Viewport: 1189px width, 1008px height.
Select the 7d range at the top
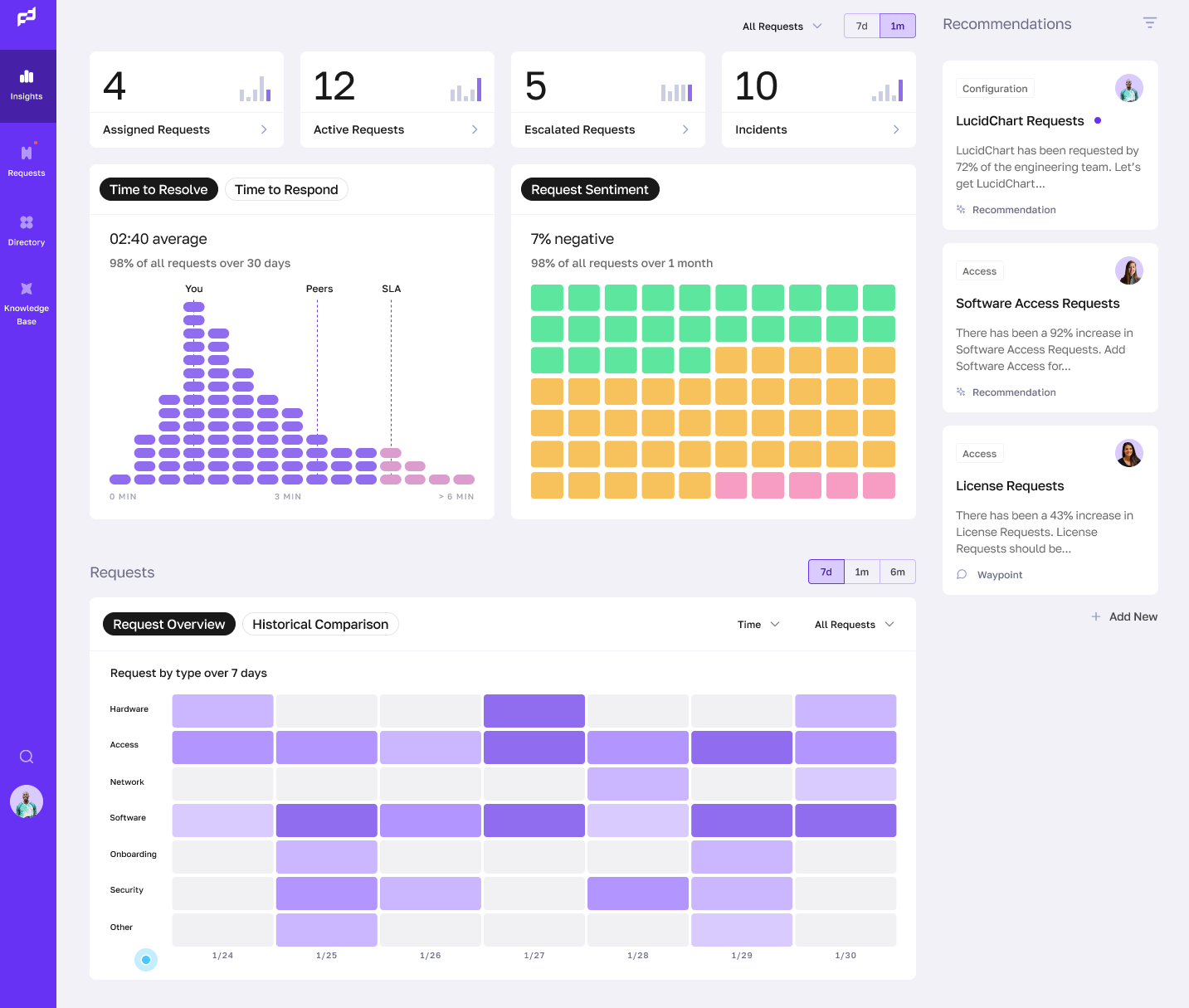click(862, 26)
